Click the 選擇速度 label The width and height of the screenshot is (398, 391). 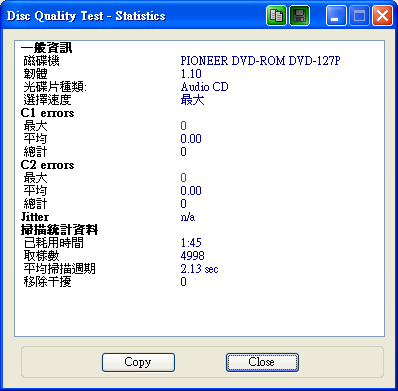(x=47, y=100)
